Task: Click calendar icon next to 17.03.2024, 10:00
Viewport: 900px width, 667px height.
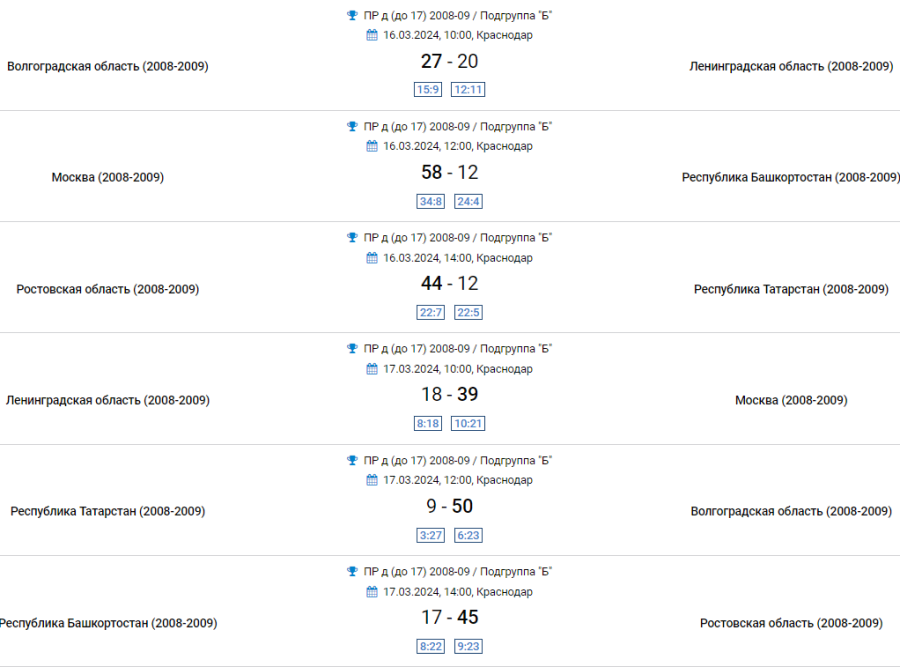Action: [372, 369]
